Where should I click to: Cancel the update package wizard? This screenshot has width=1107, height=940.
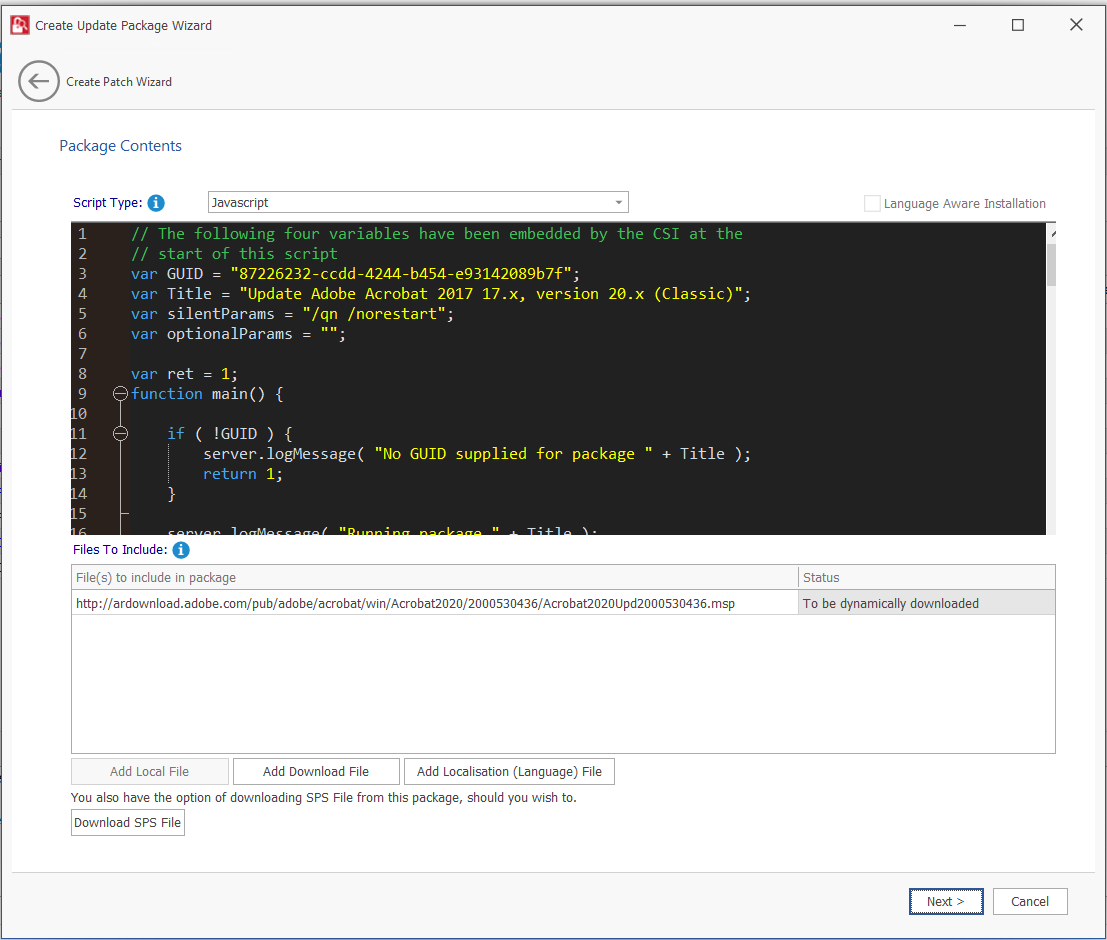click(1029, 901)
